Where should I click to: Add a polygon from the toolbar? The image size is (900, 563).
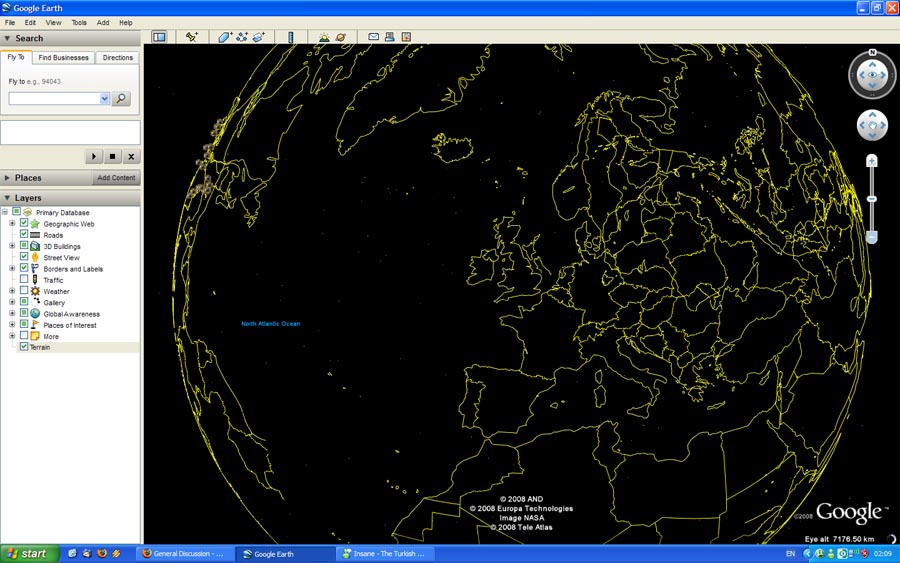tap(224, 37)
